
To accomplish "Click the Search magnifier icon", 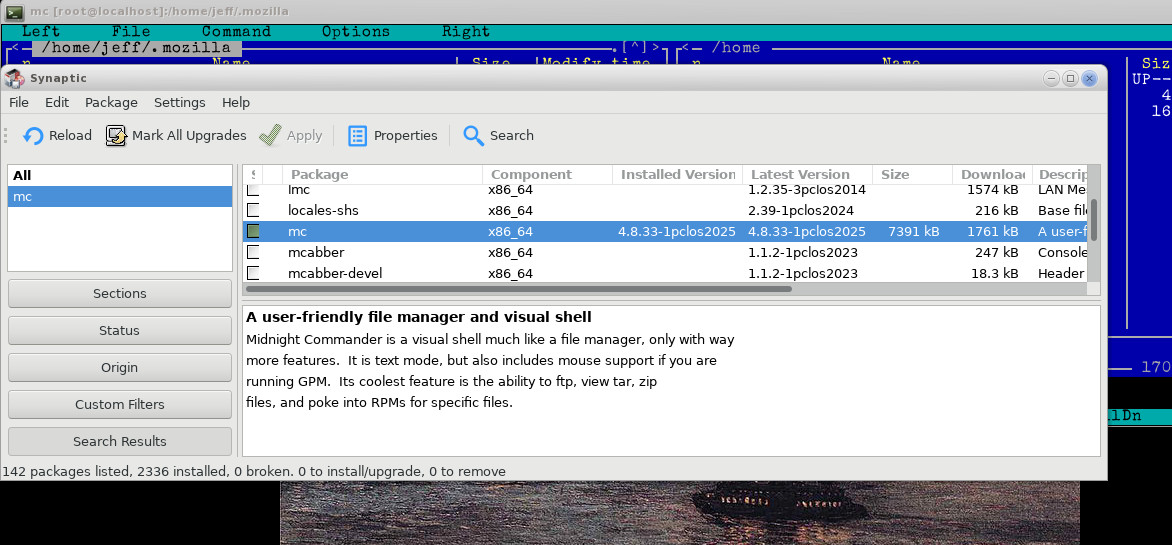I will pyautogui.click(x=473, y=135).
